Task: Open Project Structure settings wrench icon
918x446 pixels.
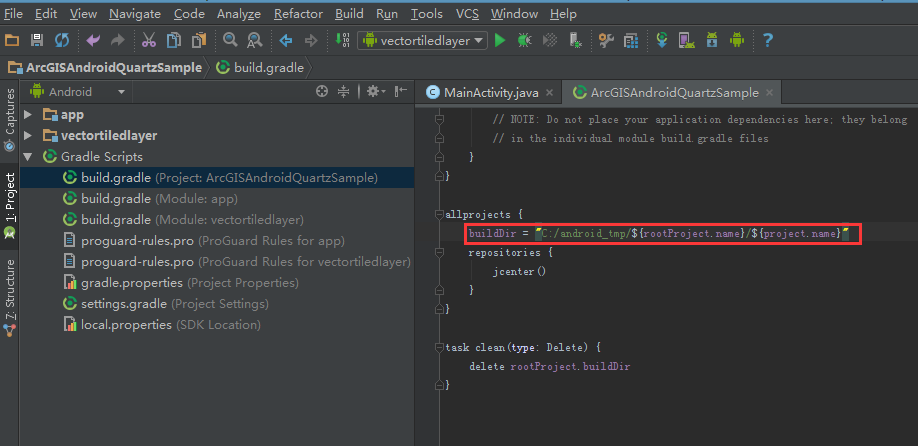Action: (x=606, y=40)
